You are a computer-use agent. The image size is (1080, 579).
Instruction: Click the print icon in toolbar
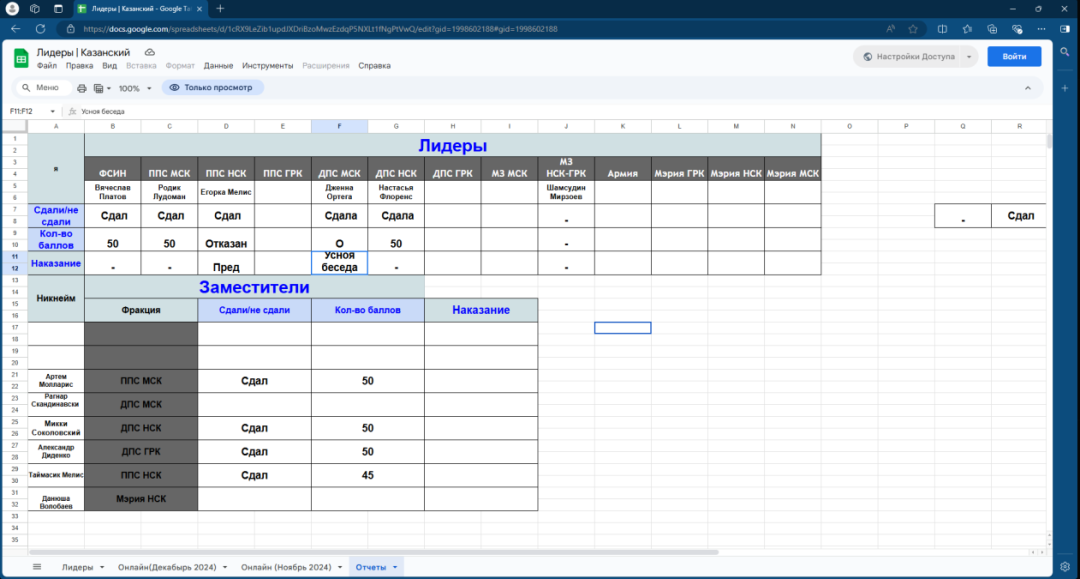[x=81, y=88]
